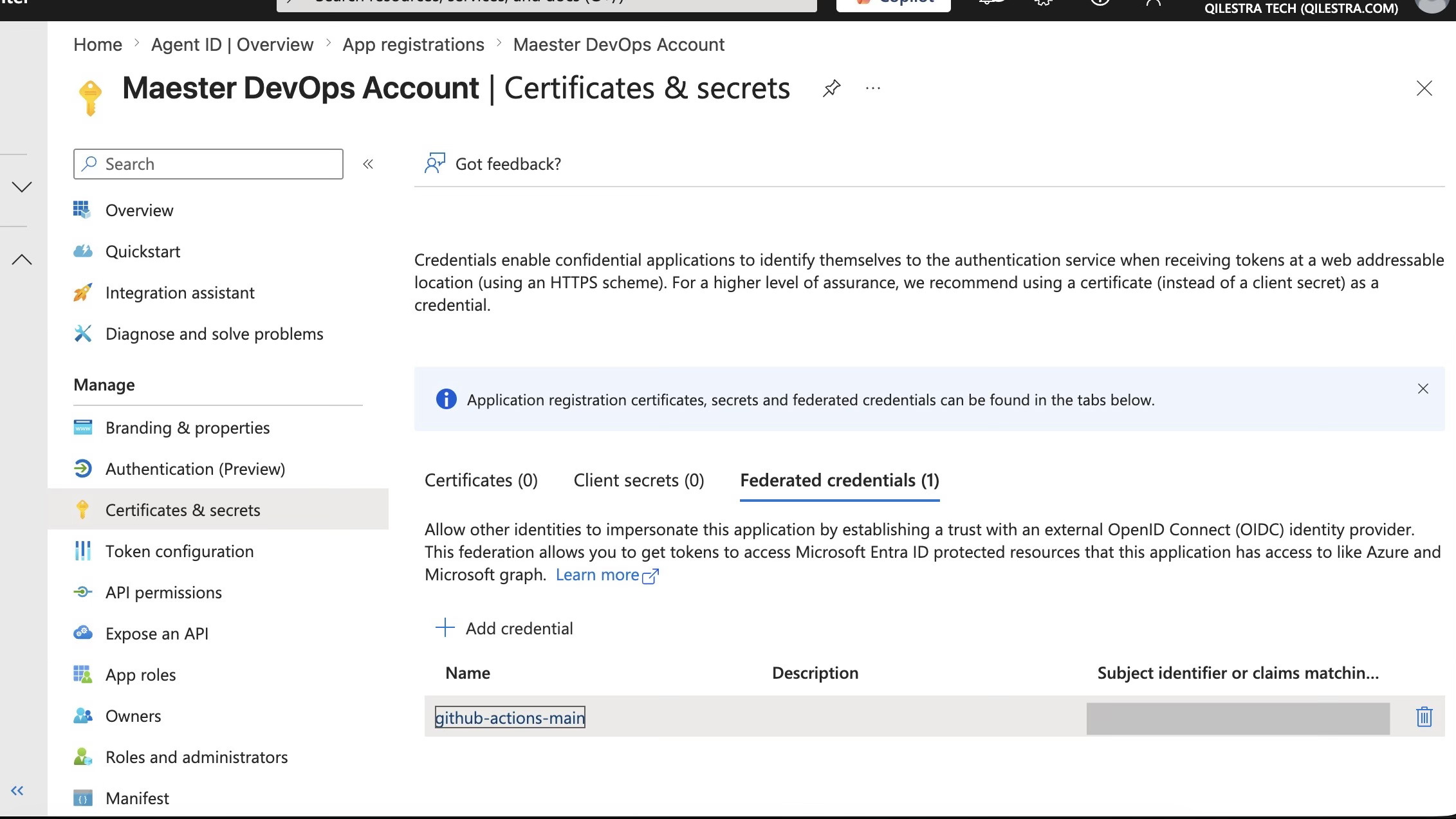This screenshot has height=819, width=1456.
Task: Collapse the resource menu with double chevron
Action: [368, 164]
